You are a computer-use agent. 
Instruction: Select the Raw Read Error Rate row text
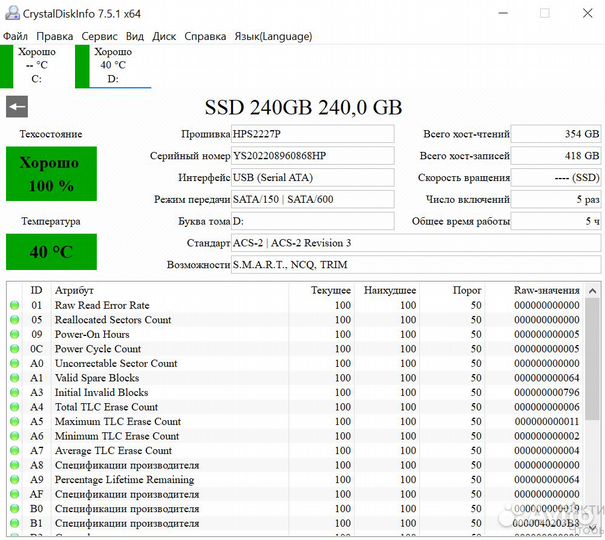pos(102,305)
